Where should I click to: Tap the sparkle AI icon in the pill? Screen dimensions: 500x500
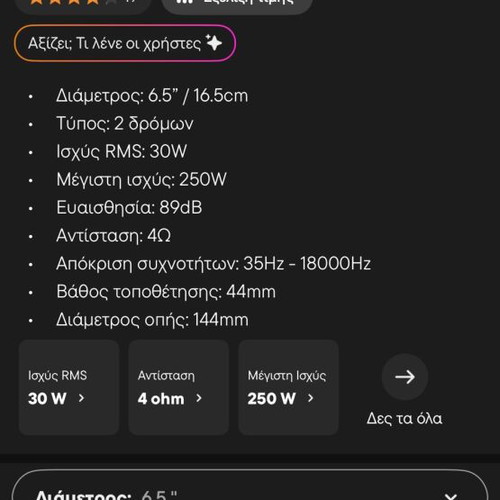(x=214, y=43)
